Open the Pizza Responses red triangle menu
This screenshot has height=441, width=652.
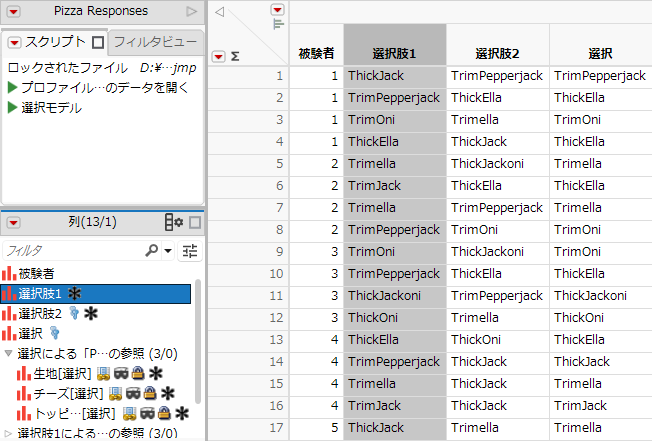click(x=13, y=12)
